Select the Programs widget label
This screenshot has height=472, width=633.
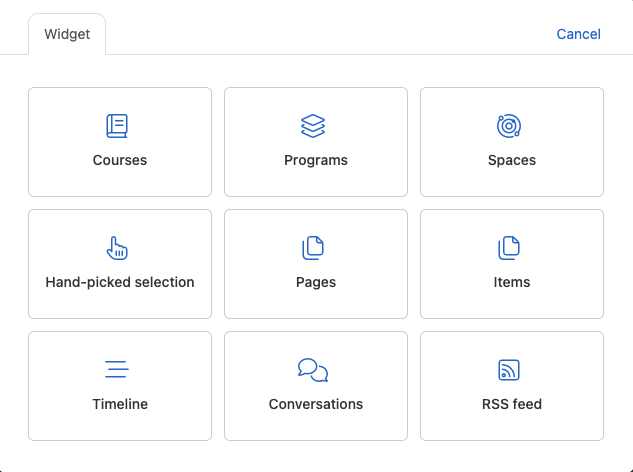click(316, 160)
